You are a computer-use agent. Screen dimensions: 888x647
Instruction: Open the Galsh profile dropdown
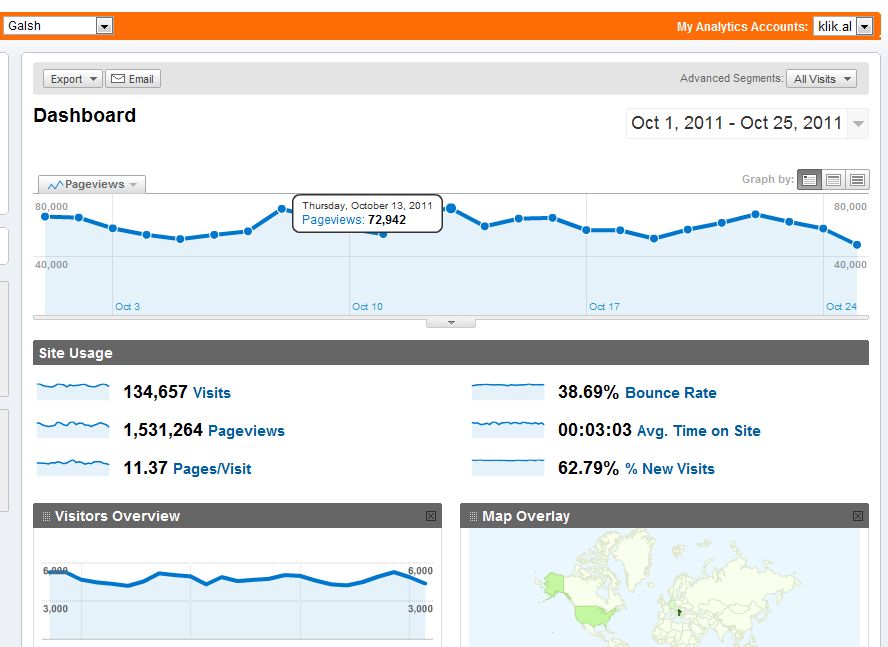tap(58, 25)
